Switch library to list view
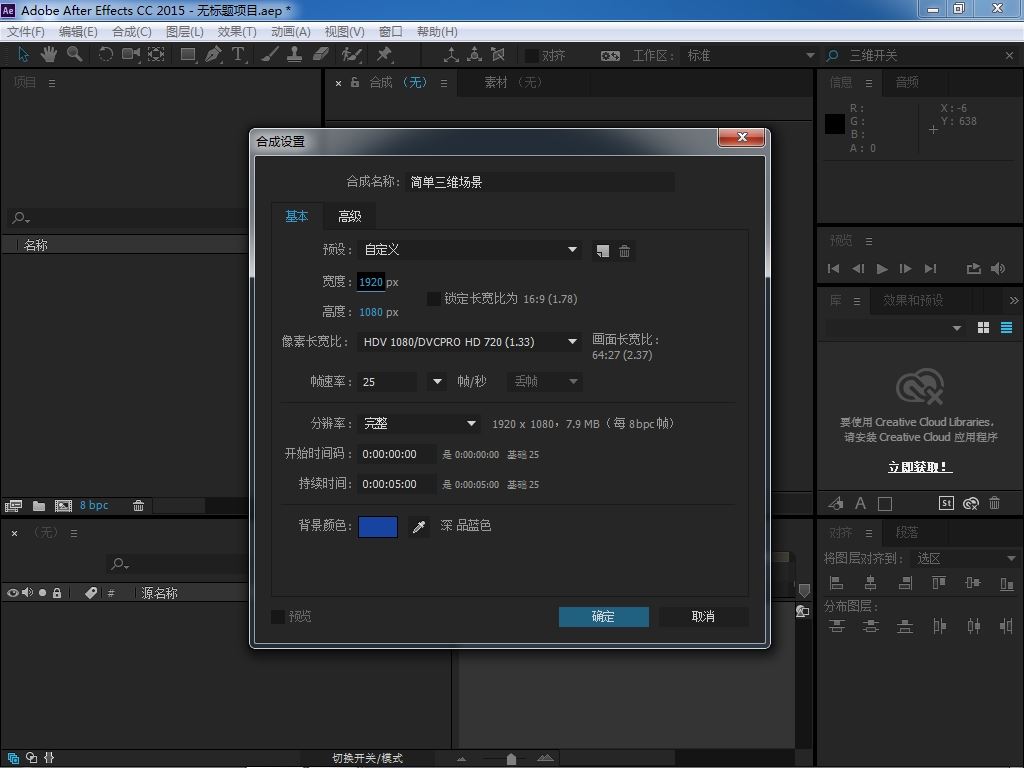Screen dimensions: 1024x768 coord(1006,328)
